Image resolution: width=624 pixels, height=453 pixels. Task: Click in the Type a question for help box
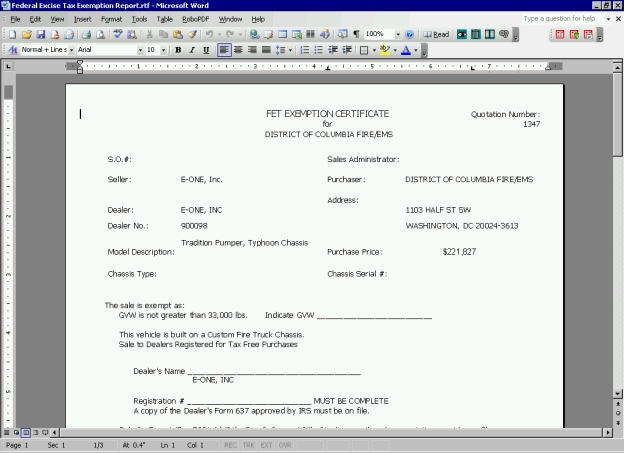(563, 19)
